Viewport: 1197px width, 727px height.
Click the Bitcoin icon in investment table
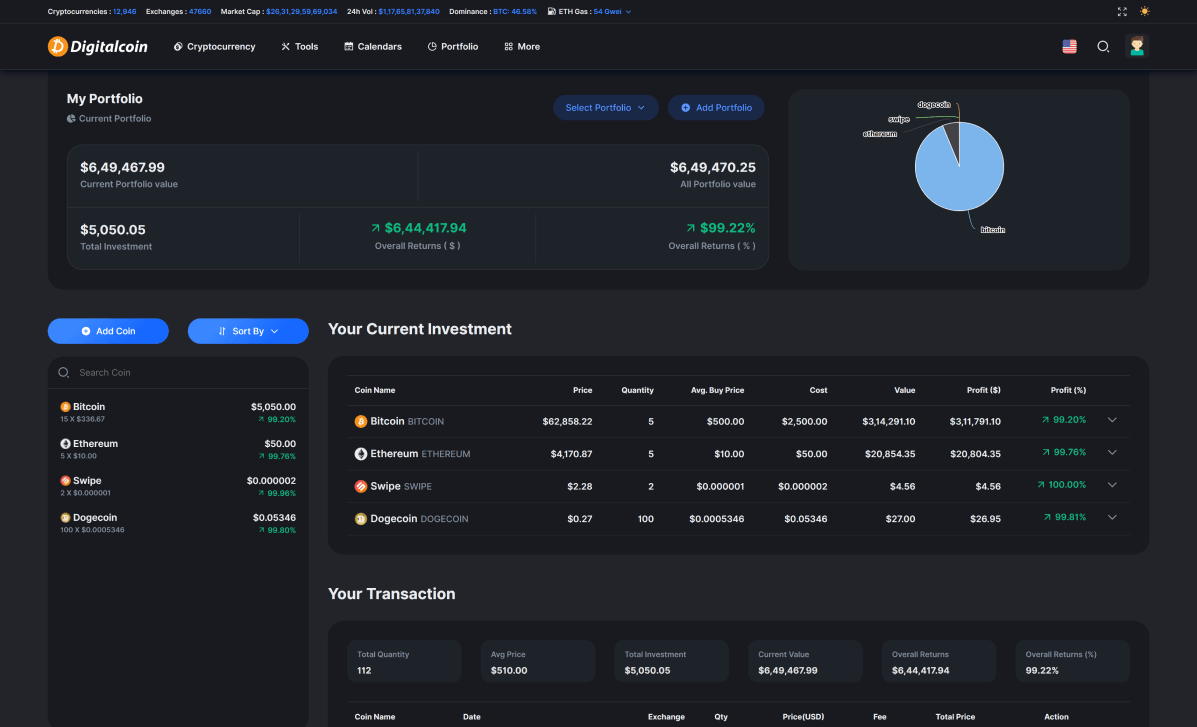coord(361,422)
